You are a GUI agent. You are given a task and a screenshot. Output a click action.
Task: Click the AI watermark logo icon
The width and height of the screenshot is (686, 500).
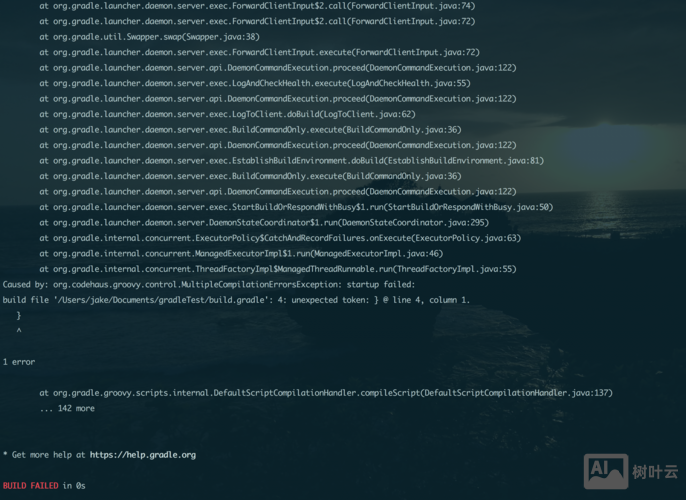tap(606, 471)
